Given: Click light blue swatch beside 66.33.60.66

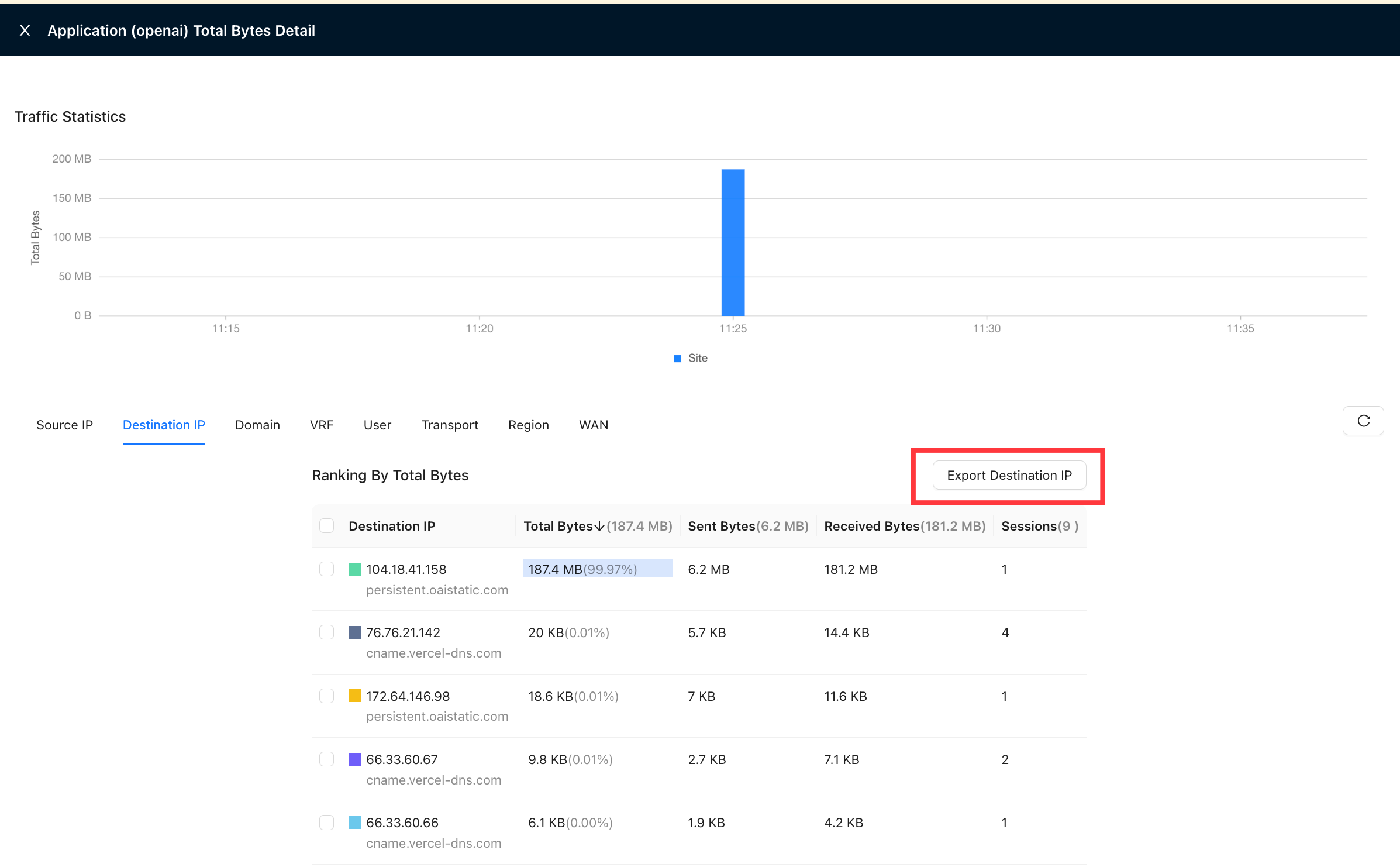Looking at the screenshot, I should point(355,823).
